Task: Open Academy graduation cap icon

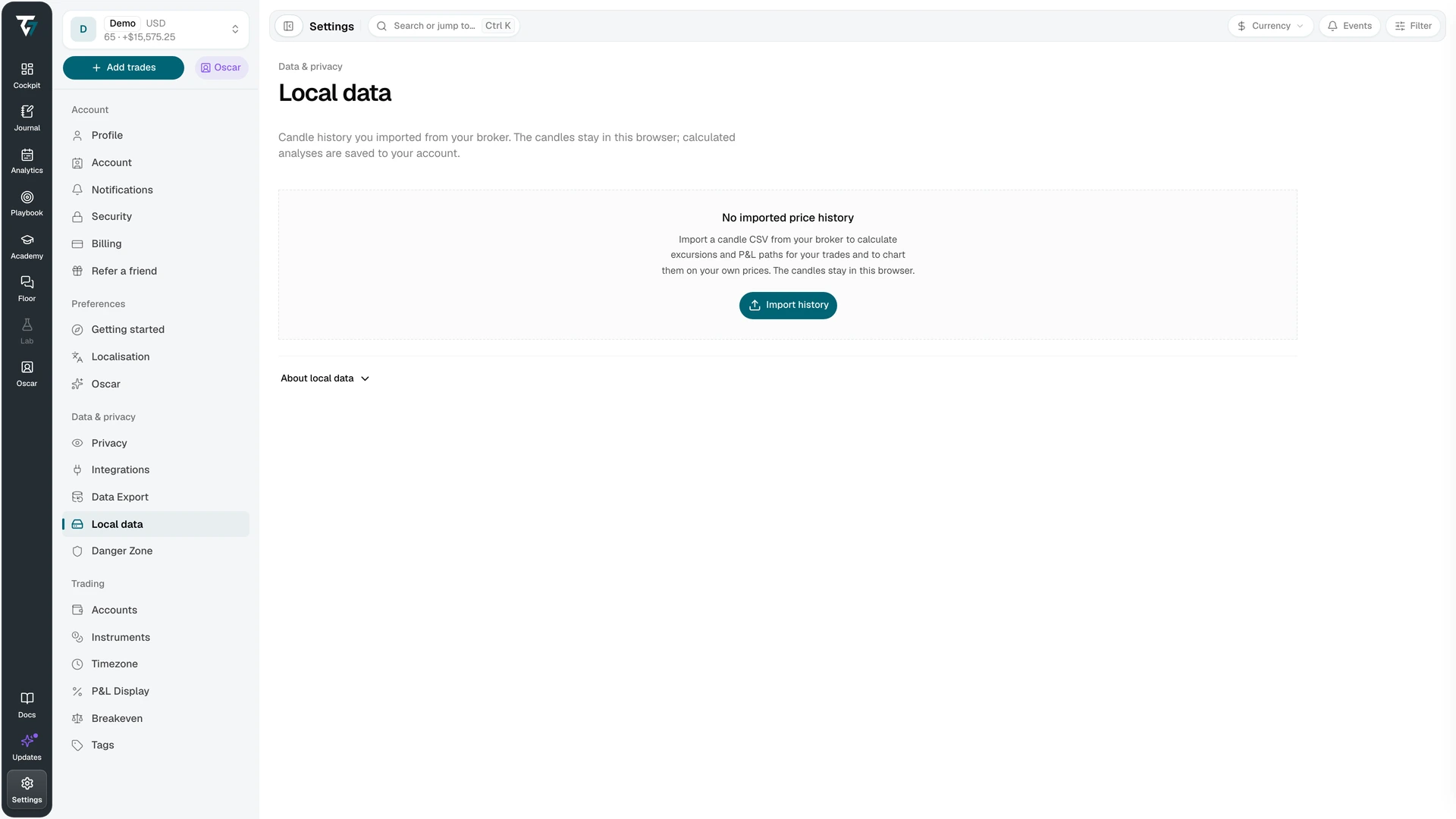Action: 27,246
